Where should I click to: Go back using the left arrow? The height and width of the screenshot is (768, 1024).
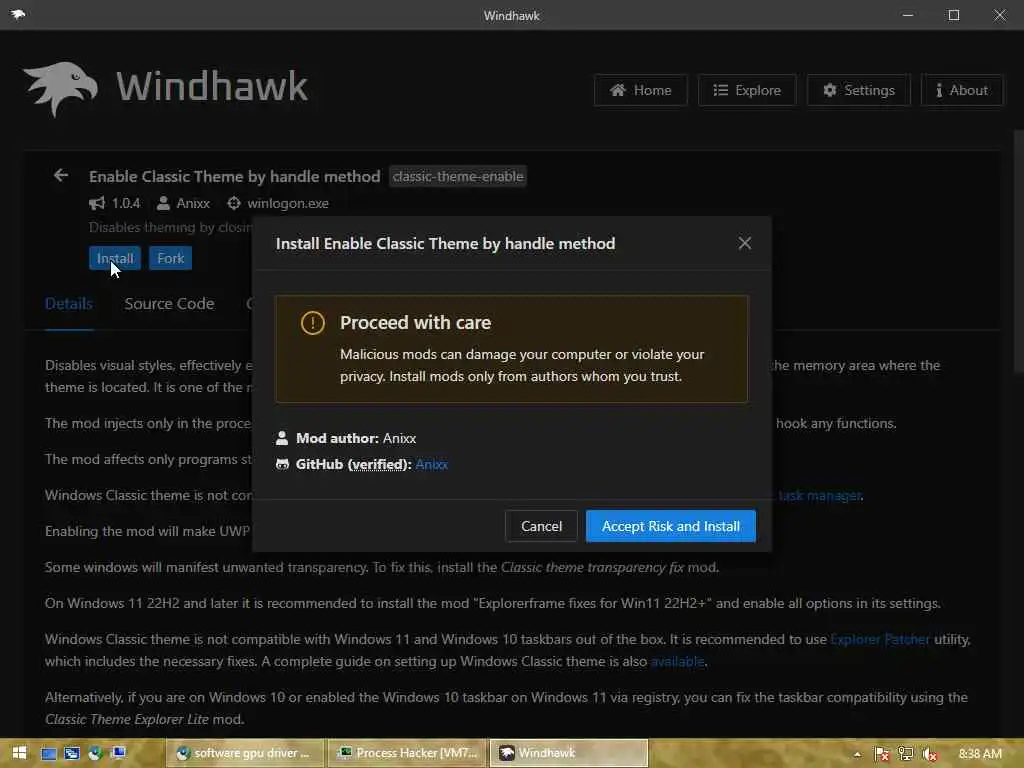(61, 175)
